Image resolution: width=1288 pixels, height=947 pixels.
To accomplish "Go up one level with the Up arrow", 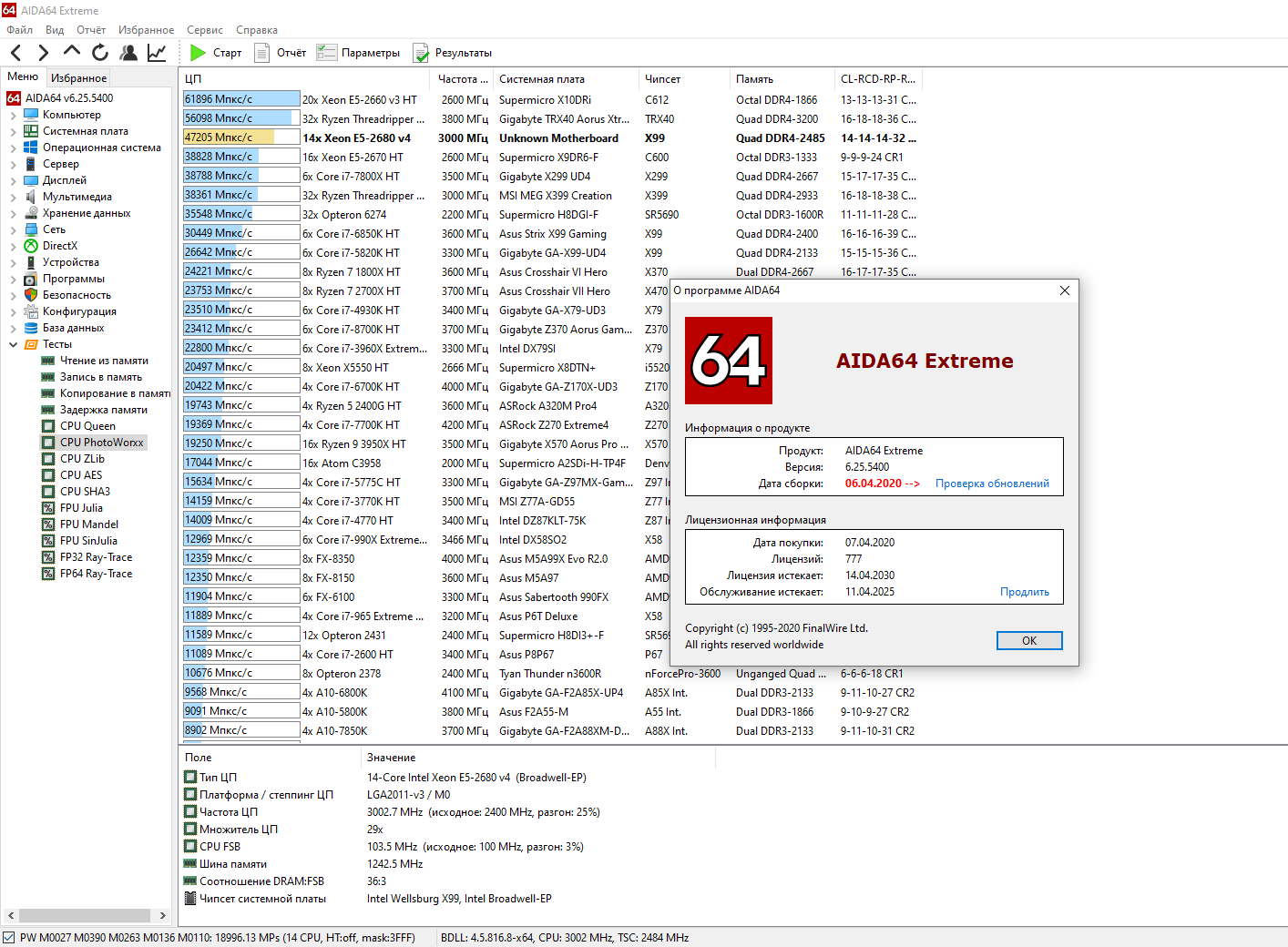I will pyautogui.click(x=72, y=52).
